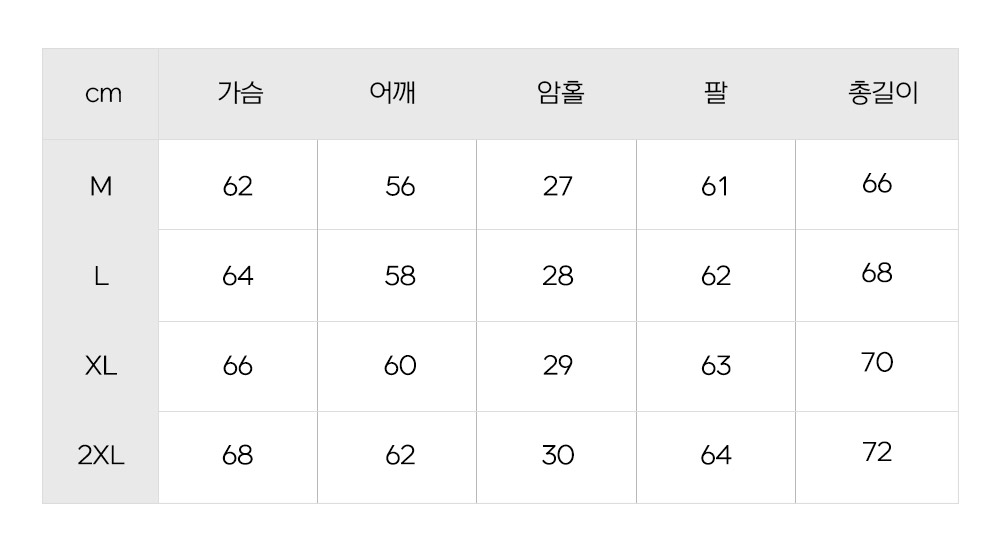The image size is (1000, 551).
Task: Select shoulder value 56 in M row
Action: pos(400,186)
